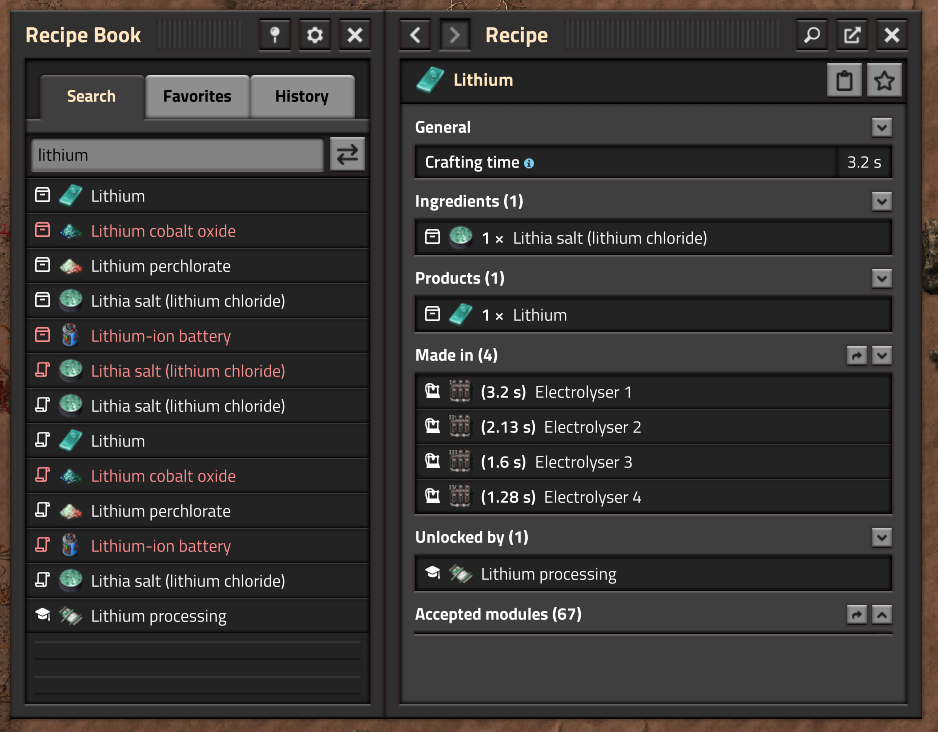Screen dimensions: 938x732
Task: Open the History tab
Action: point(302,96)
